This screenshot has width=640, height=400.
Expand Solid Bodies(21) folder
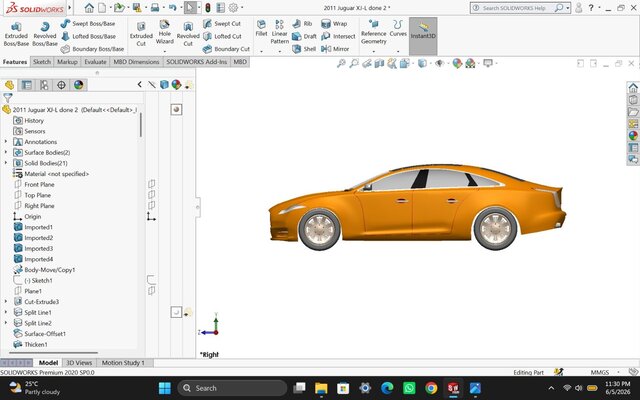[x=6, y=163]
